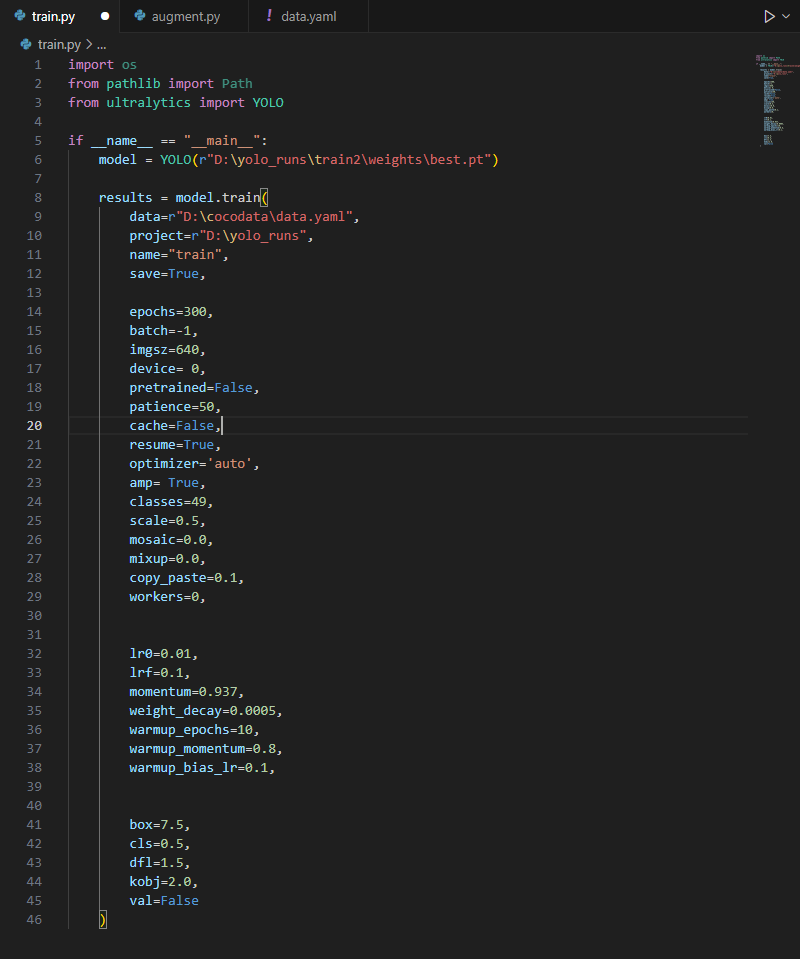Click unsaved dot on train.py tab
Screen dimensions: 800x959
click(x=105, y=17)
